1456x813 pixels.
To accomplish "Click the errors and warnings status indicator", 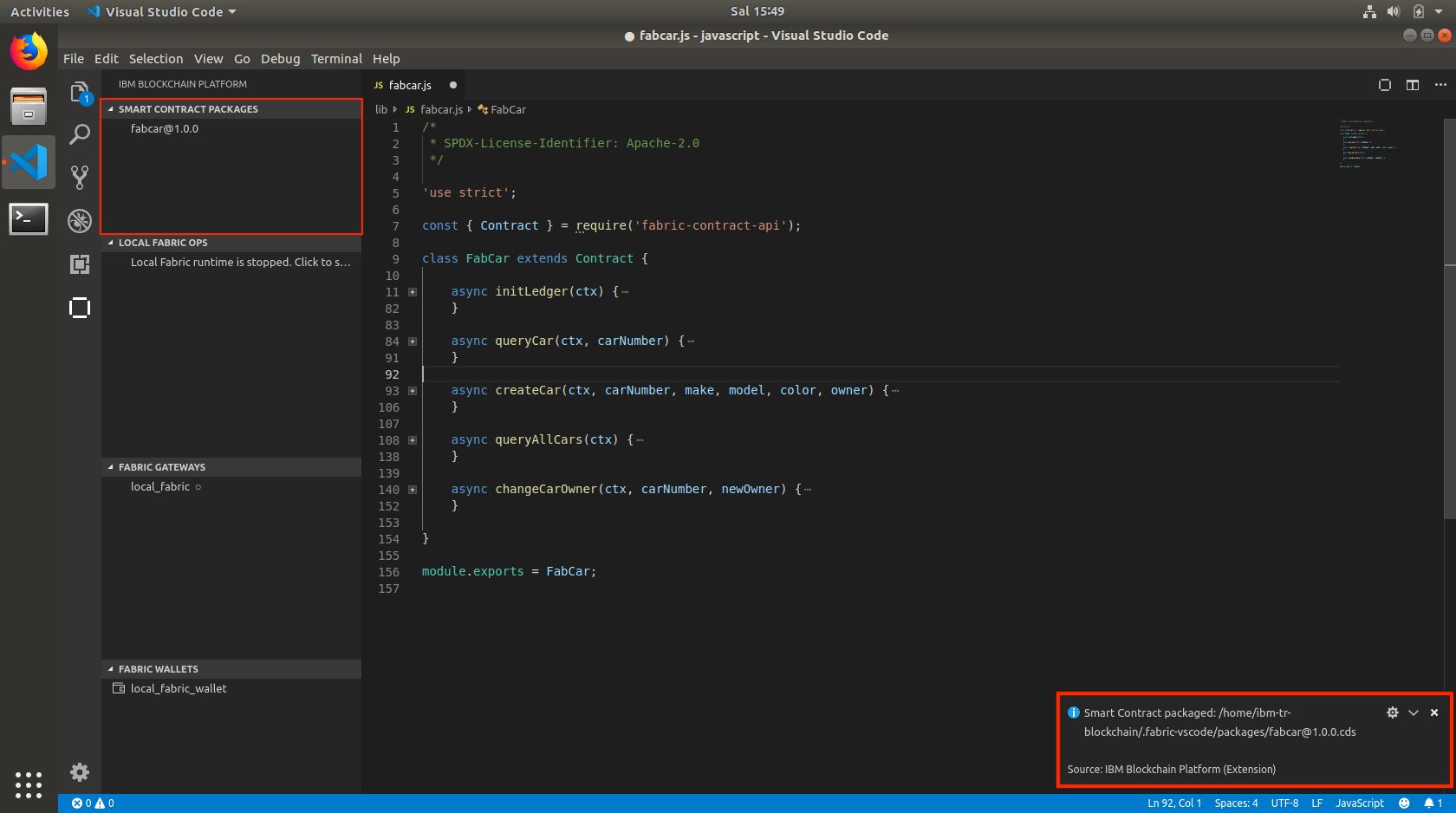I will pos(93,803).
